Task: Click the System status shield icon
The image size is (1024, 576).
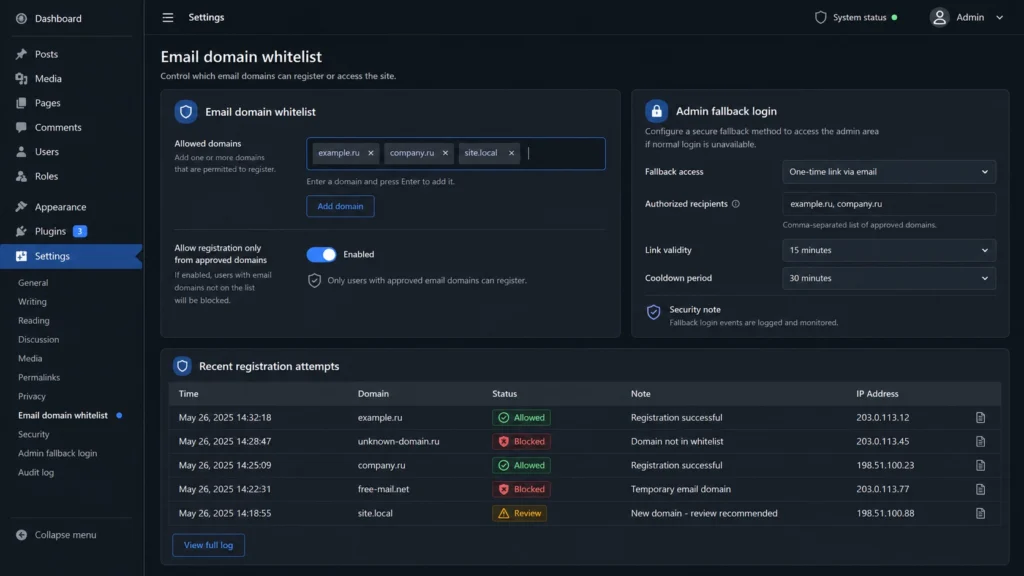Action: pyautogui.click(x=820, y=18)
